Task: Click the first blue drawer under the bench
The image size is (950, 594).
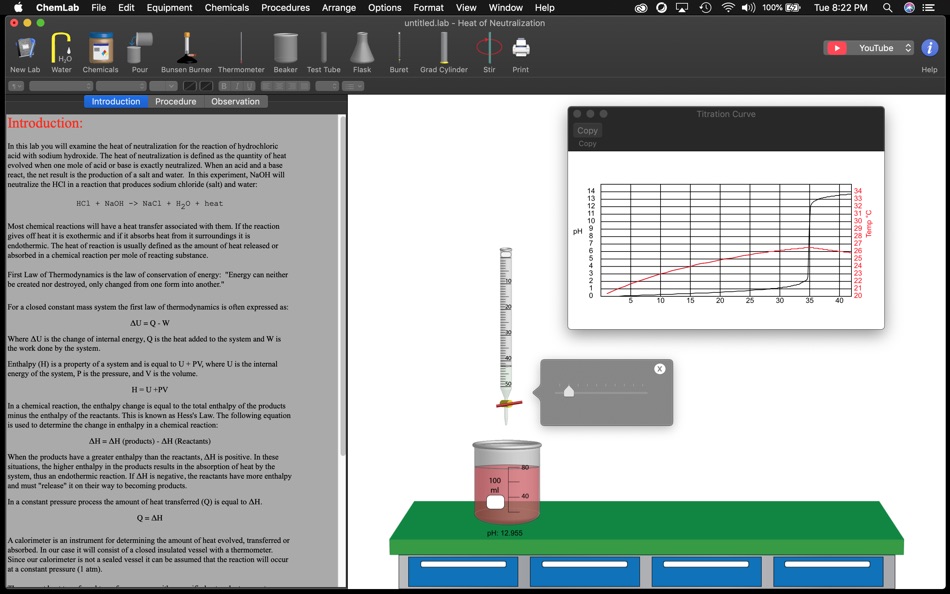Action: (463, 572)
